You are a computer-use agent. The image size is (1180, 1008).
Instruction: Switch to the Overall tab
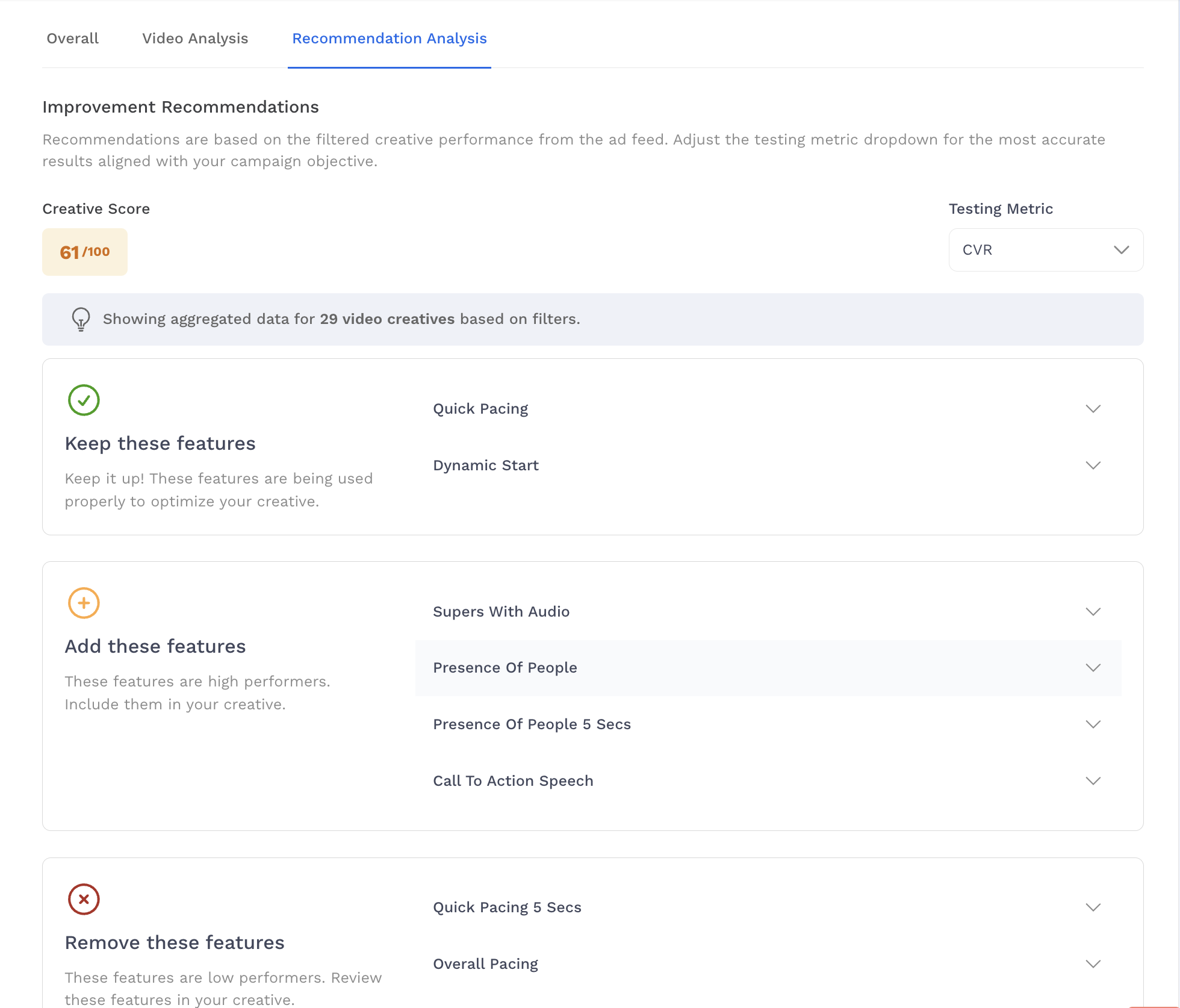(x=72, y=39)
